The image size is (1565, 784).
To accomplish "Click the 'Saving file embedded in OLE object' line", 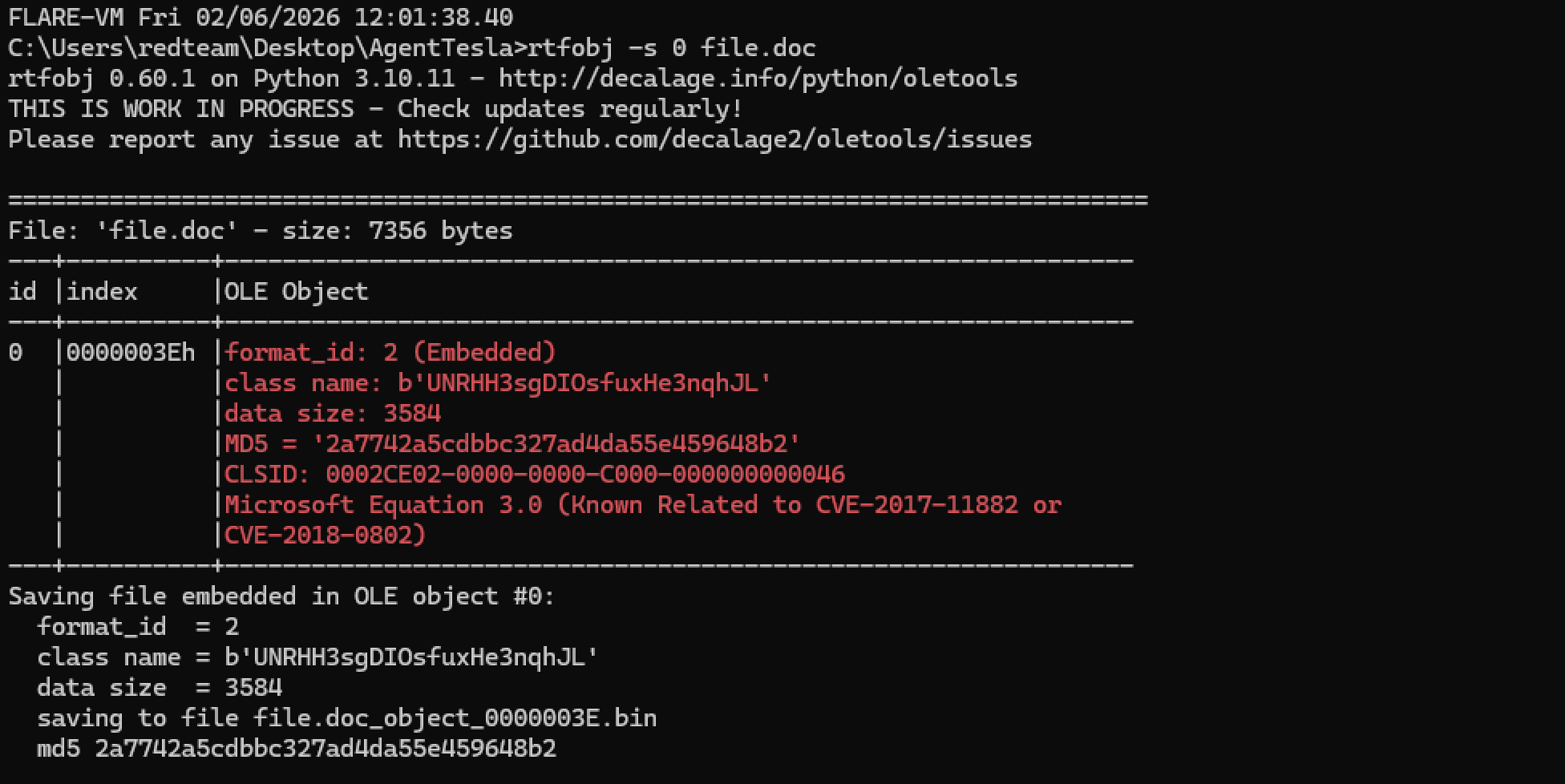I will pyautogui.click(x=281, y=596).
